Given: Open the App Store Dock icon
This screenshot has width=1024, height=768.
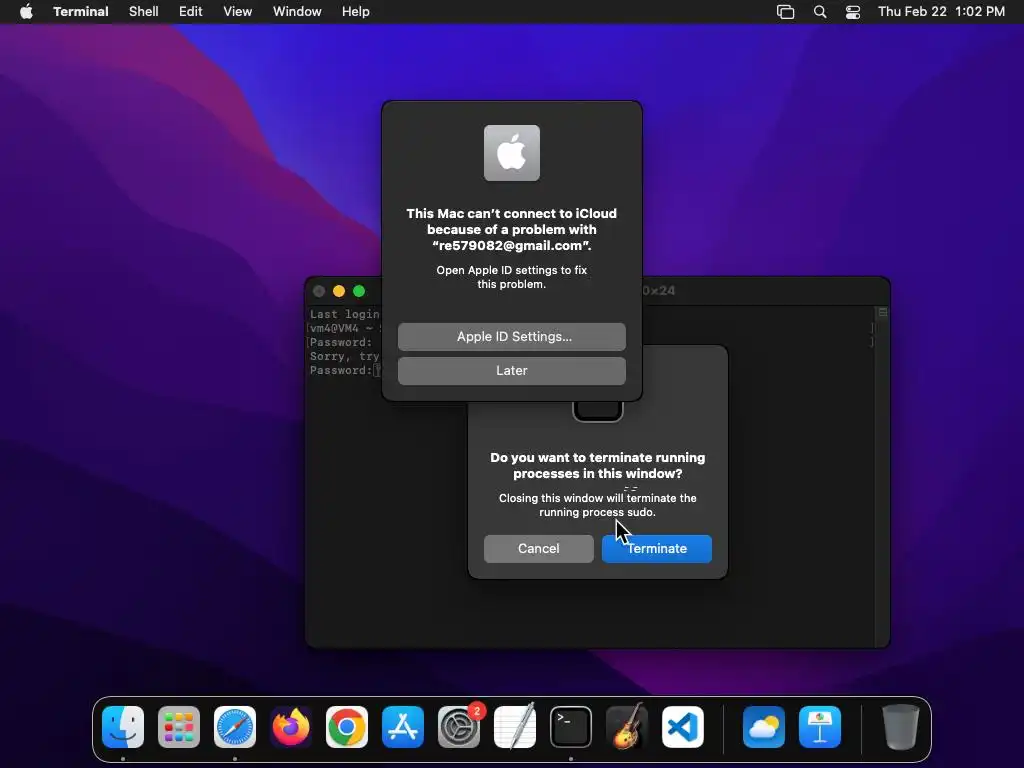Looking at the screenshot, I should 403,727.
